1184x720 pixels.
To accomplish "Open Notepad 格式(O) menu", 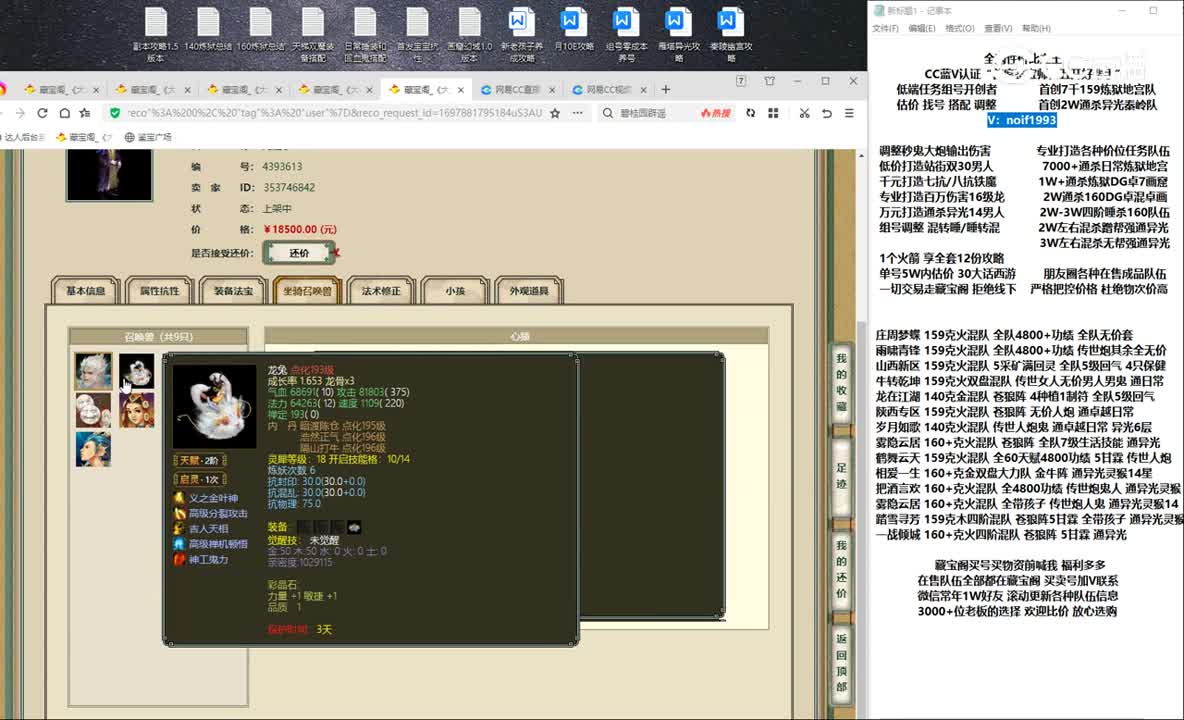I will coord(960,28).
